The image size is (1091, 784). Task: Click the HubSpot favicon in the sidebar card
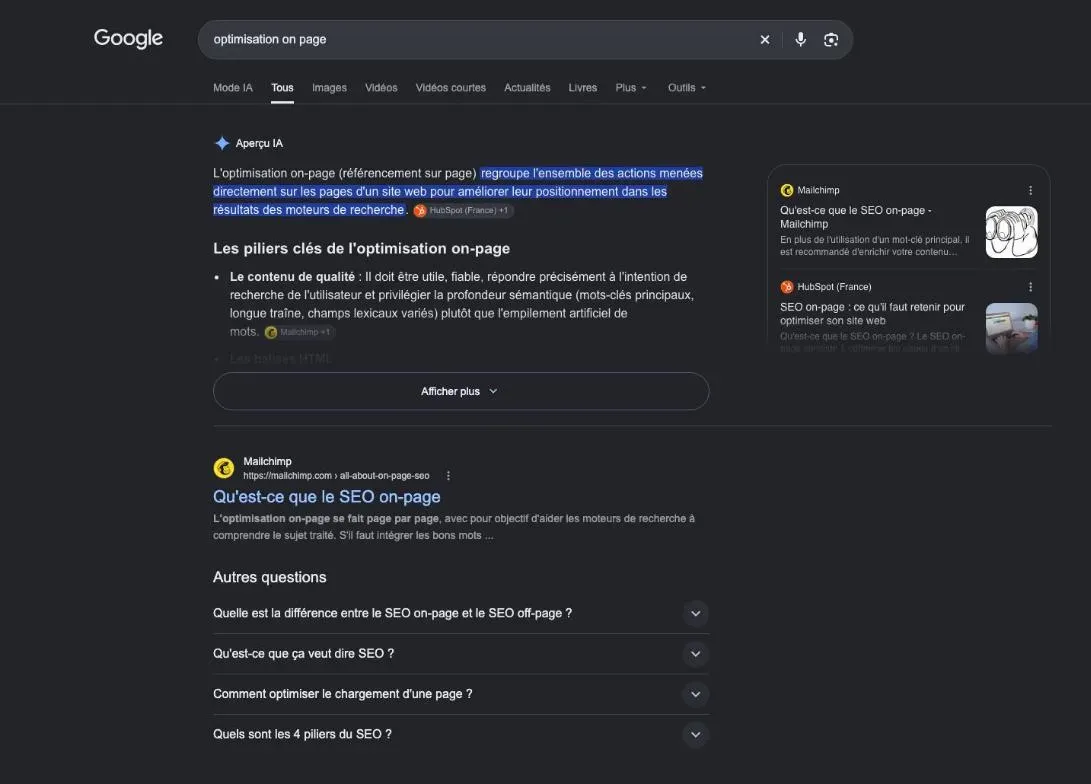point(786,287)
